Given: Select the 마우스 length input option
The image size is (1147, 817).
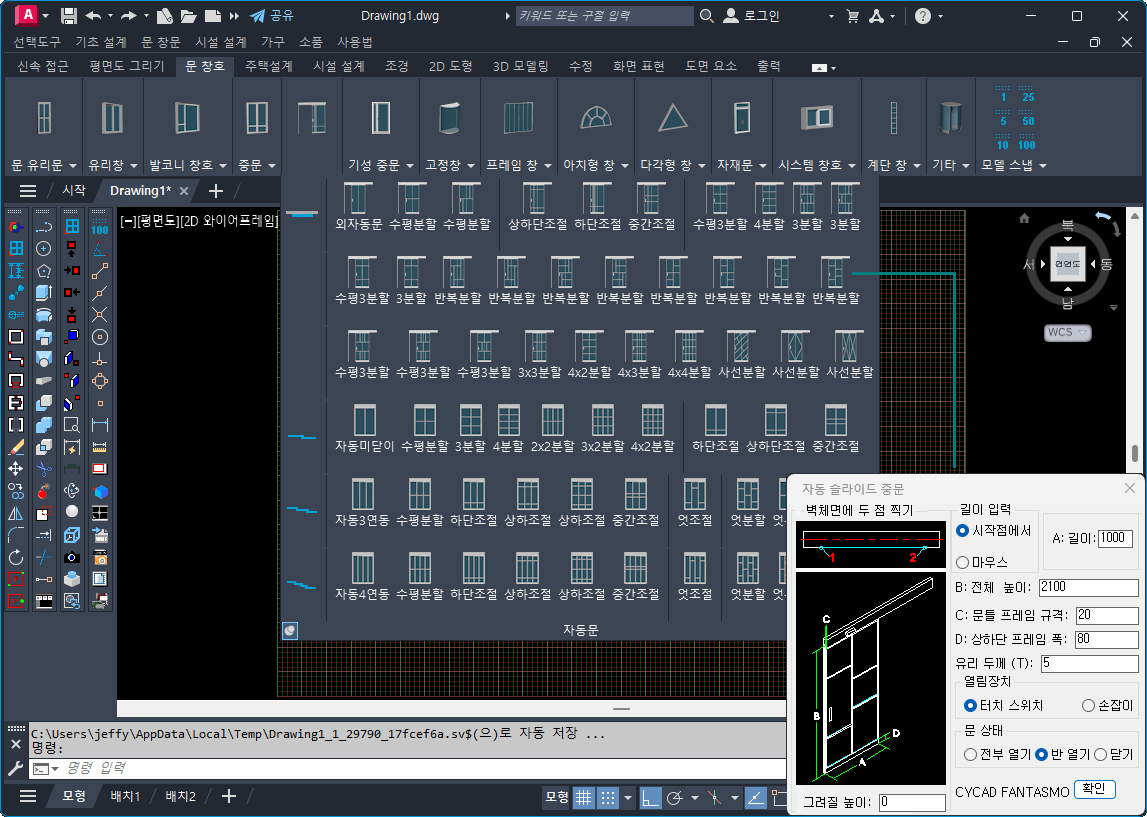Looking at the screenshot, I should [963, 562].
